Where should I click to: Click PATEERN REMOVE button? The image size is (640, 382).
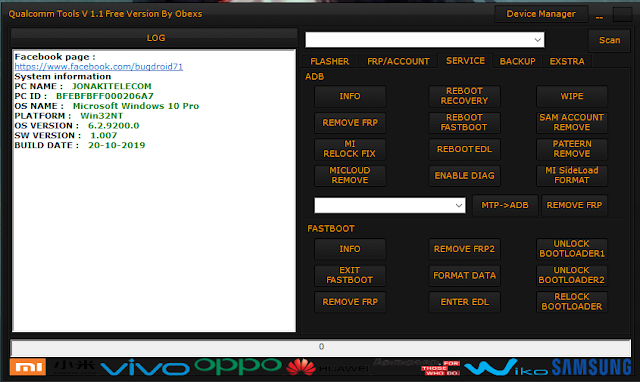(x=571, y=149)
